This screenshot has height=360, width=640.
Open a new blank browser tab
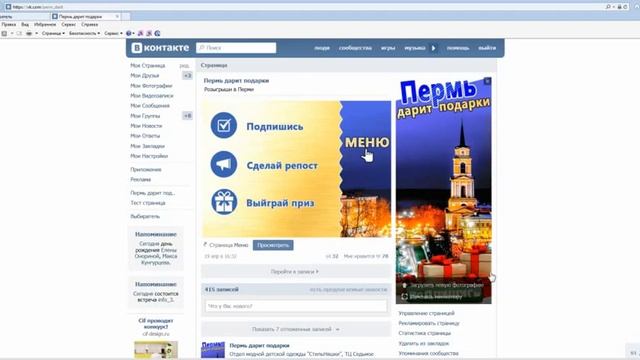(x=126, y=16)
